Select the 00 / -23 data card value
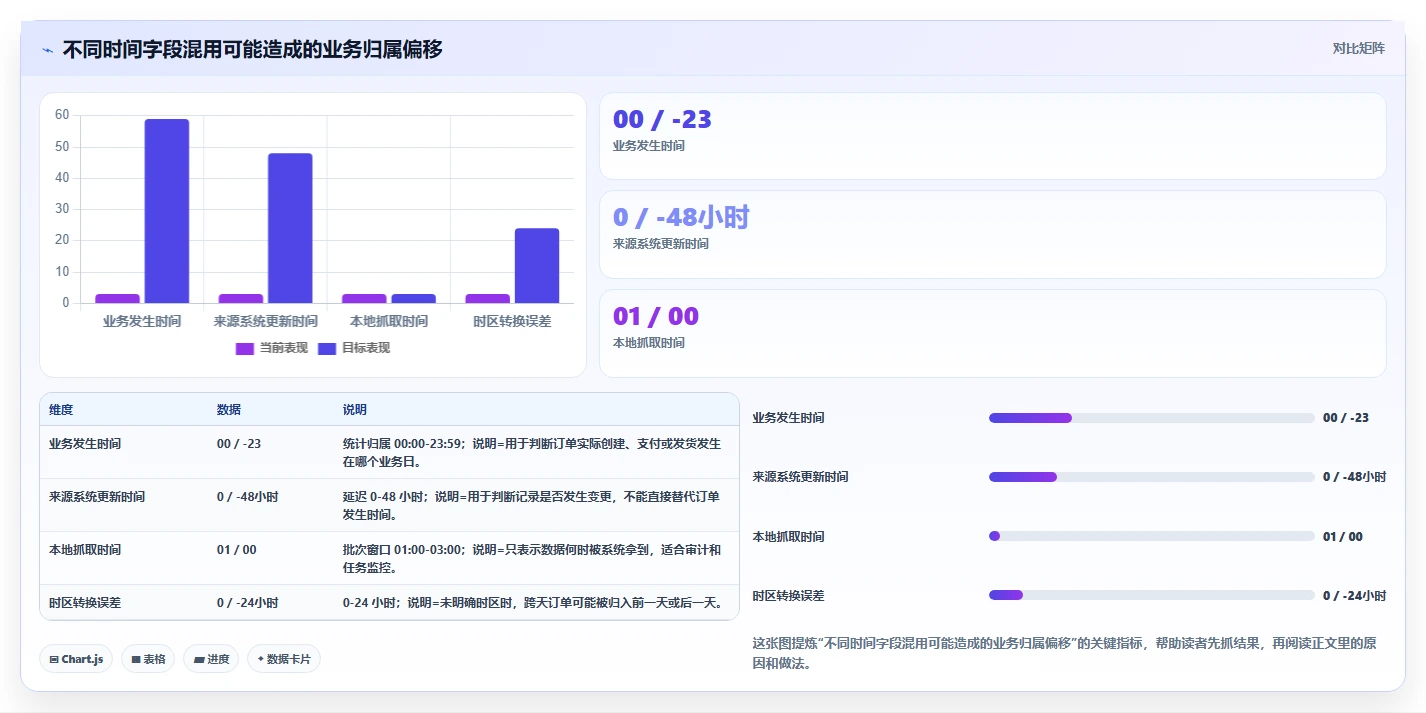 (x=662, y=119)
